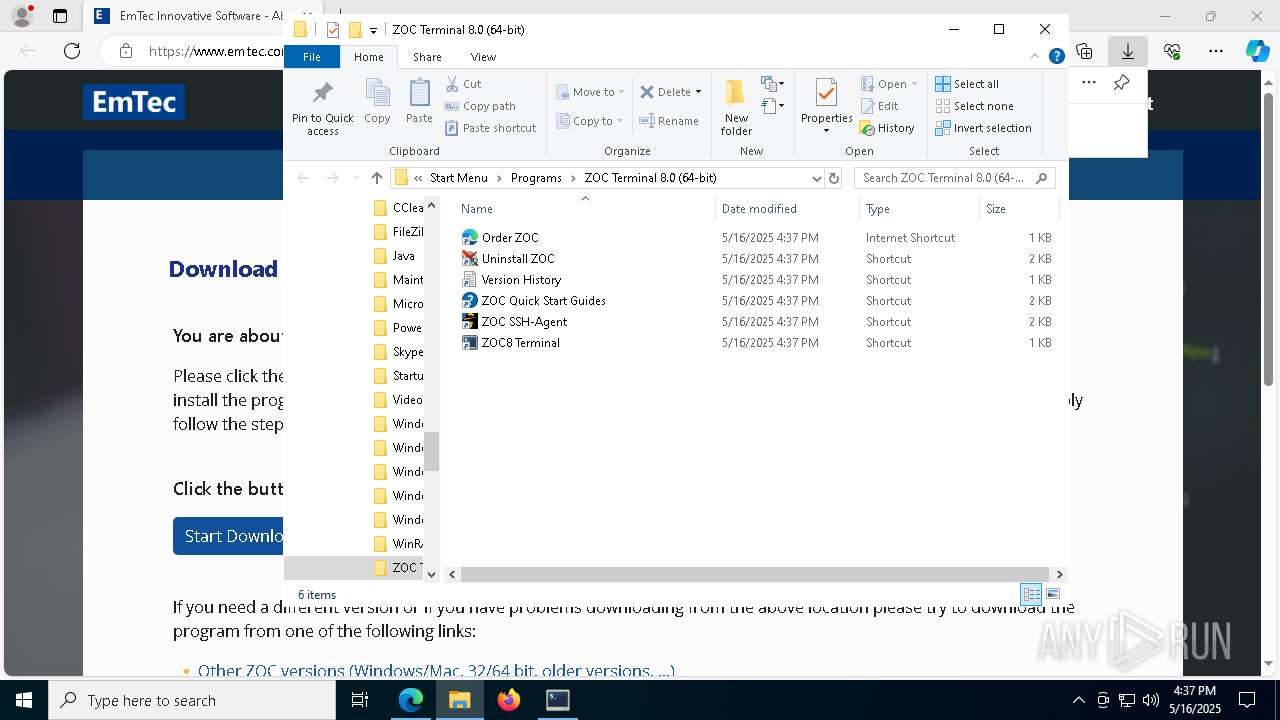Select Skype folder in navigation pane
The height and width of the screenshot is (720, 1280).
(396, 352)
